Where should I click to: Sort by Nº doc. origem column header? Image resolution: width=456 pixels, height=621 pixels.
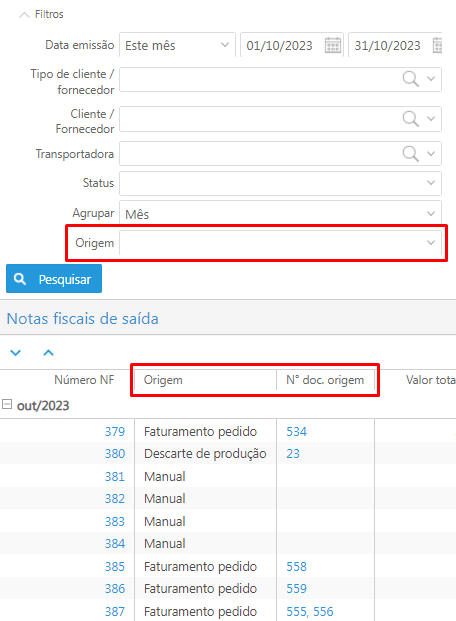tap(325, 380)
